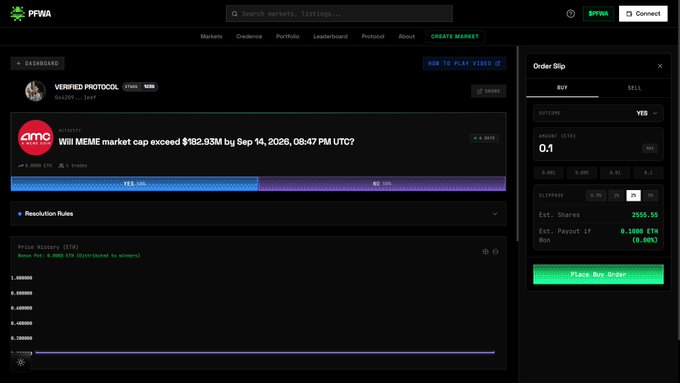
Task: Click the AMC meme coin logo
Action: tap(36, 137)
